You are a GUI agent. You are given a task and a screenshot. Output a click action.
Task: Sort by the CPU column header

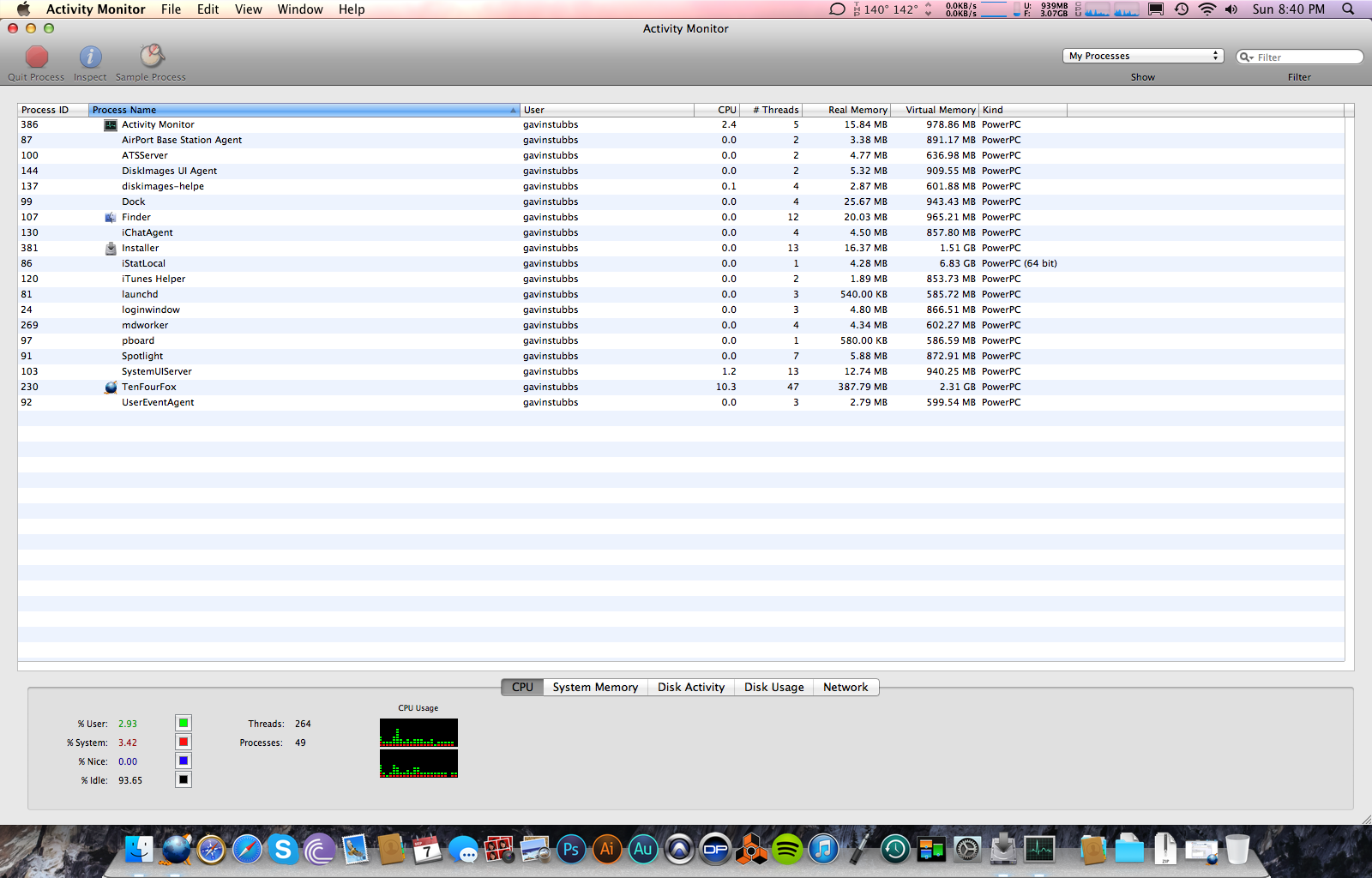click(x=717, y=110)
